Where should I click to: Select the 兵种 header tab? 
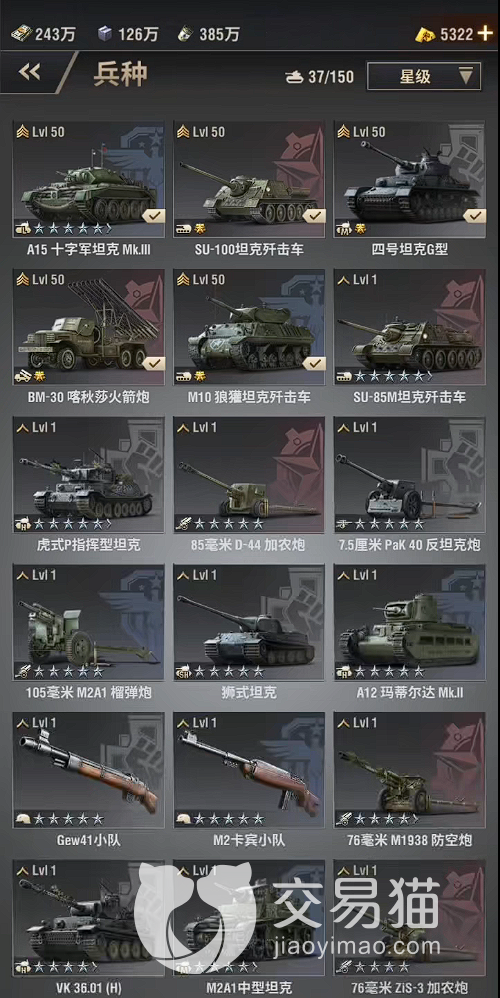point(120,74)
